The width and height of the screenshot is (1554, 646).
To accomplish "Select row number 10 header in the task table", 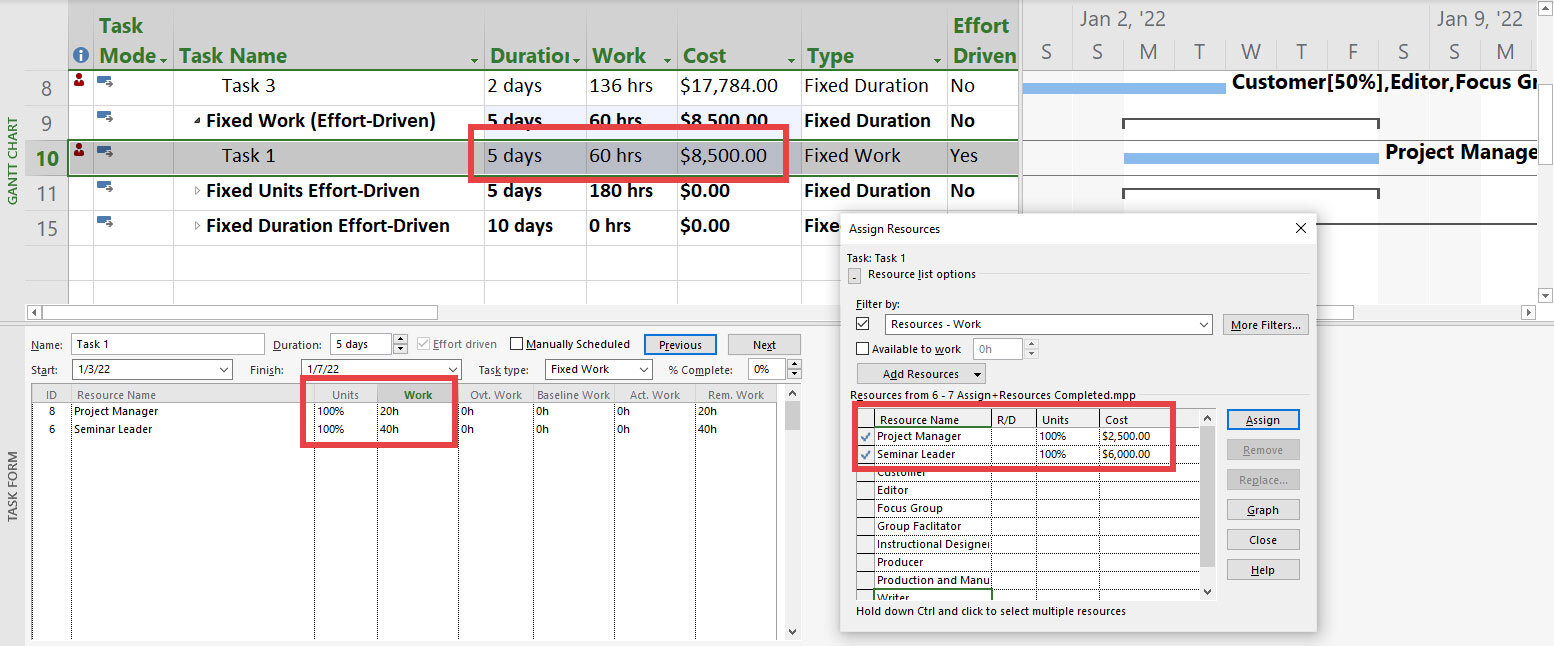I will point(47,157).
